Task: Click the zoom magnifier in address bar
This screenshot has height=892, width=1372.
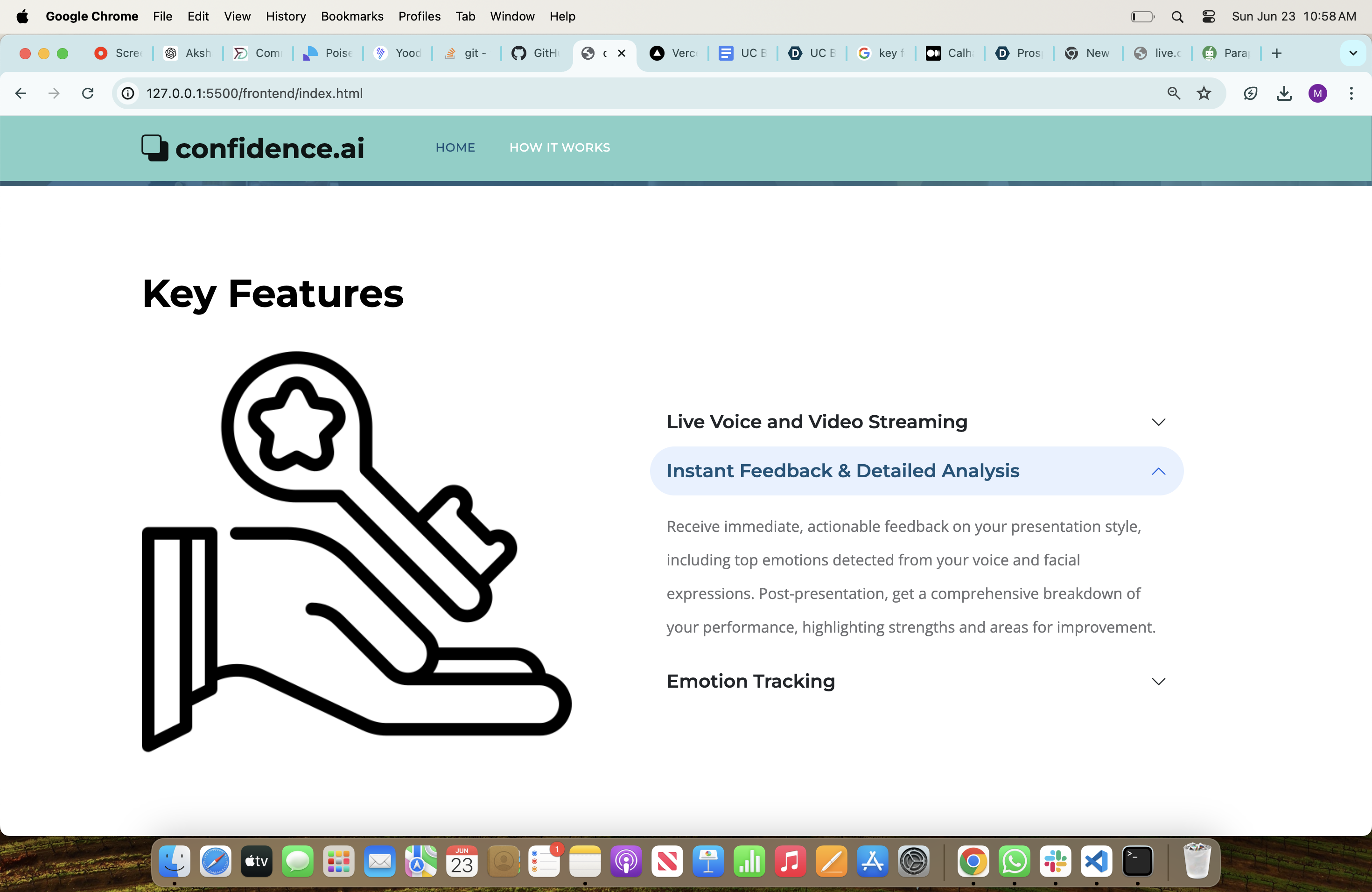Action: click(1173, 93)
